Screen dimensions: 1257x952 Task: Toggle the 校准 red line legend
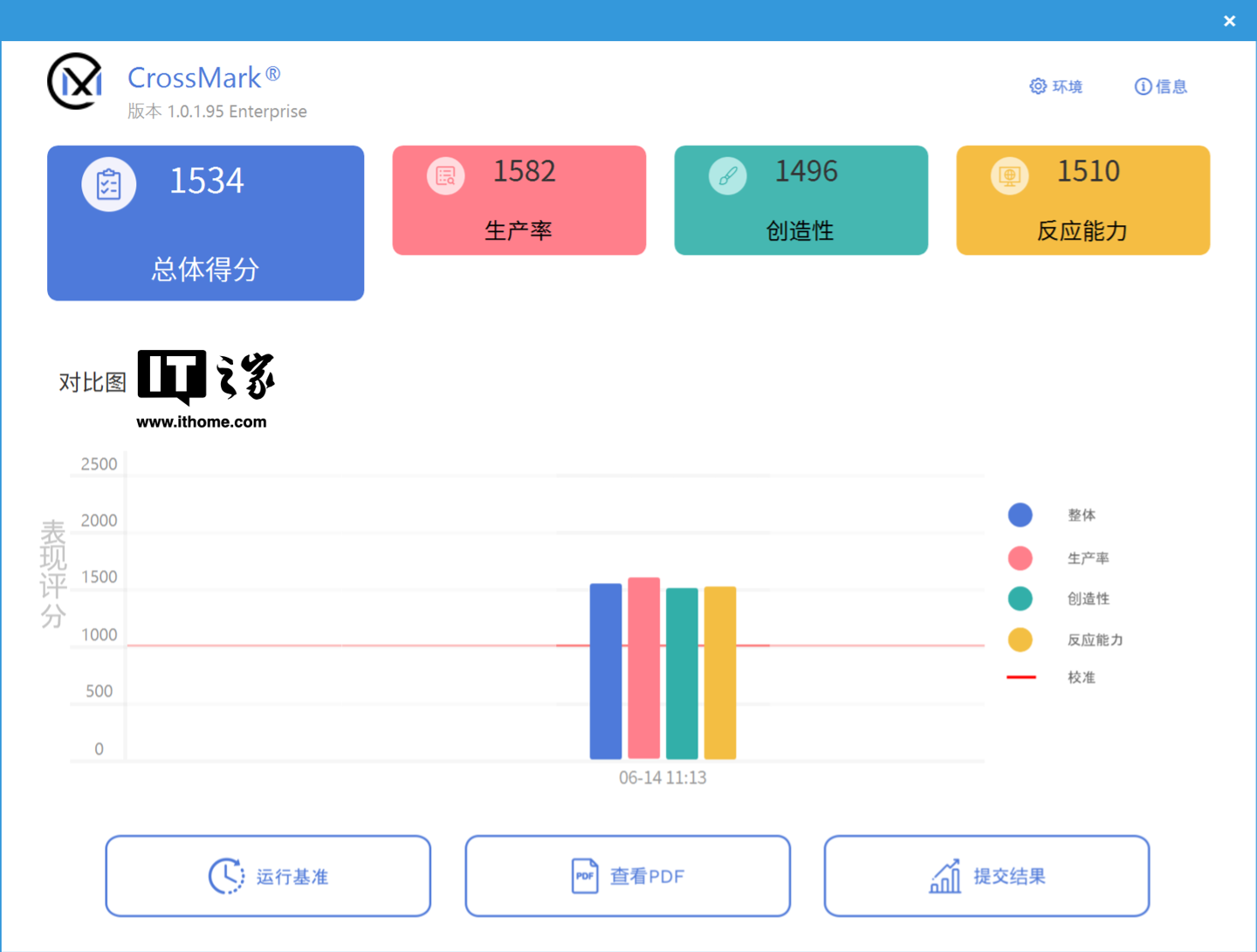[1021, 677]
